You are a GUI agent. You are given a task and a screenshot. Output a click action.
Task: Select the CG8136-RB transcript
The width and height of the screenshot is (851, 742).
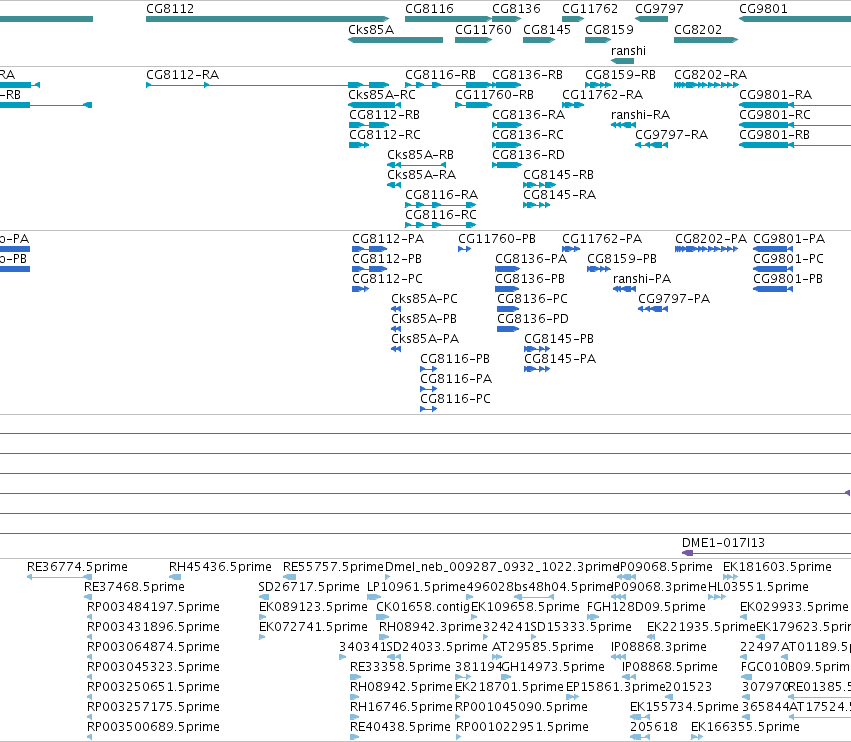pos(506,85)
